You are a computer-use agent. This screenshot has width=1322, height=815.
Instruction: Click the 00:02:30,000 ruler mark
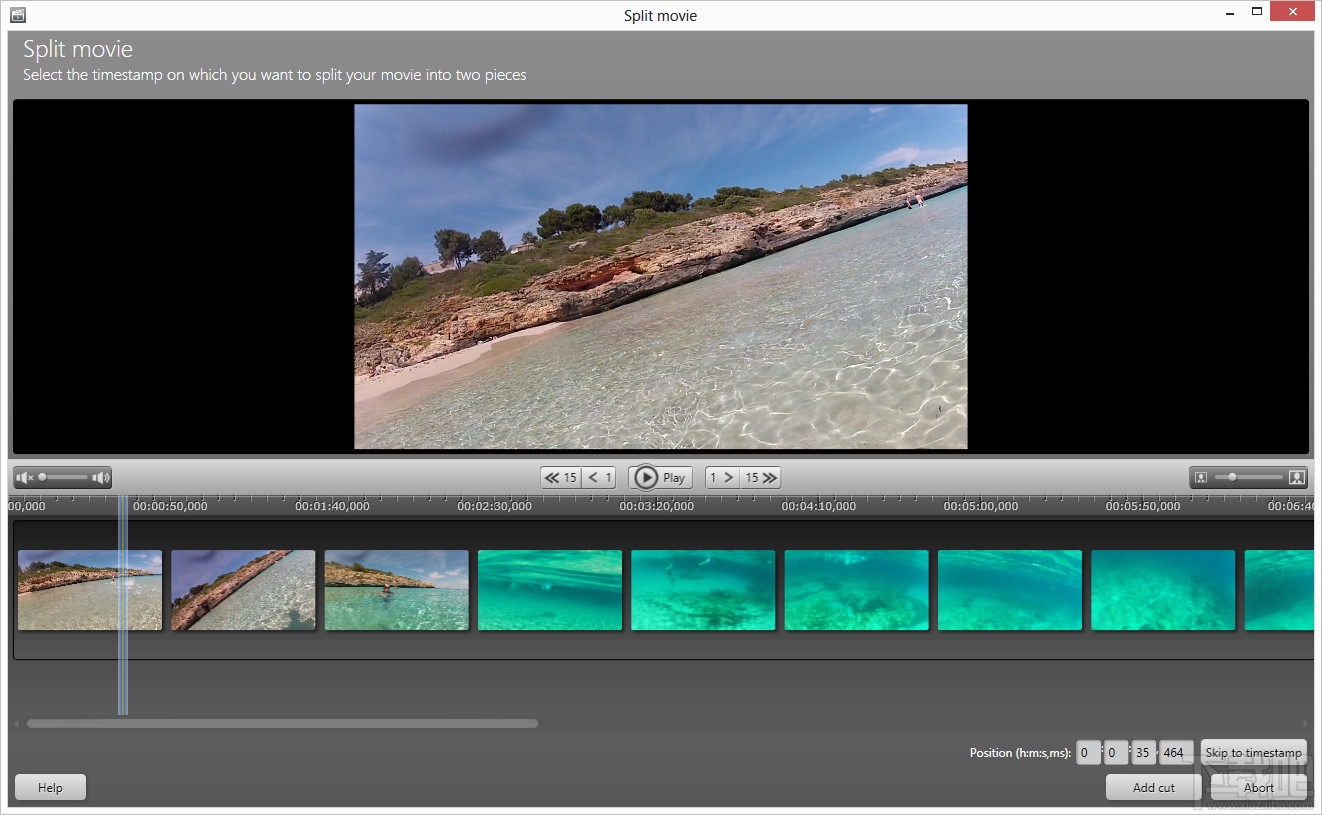tap(494, 506)
